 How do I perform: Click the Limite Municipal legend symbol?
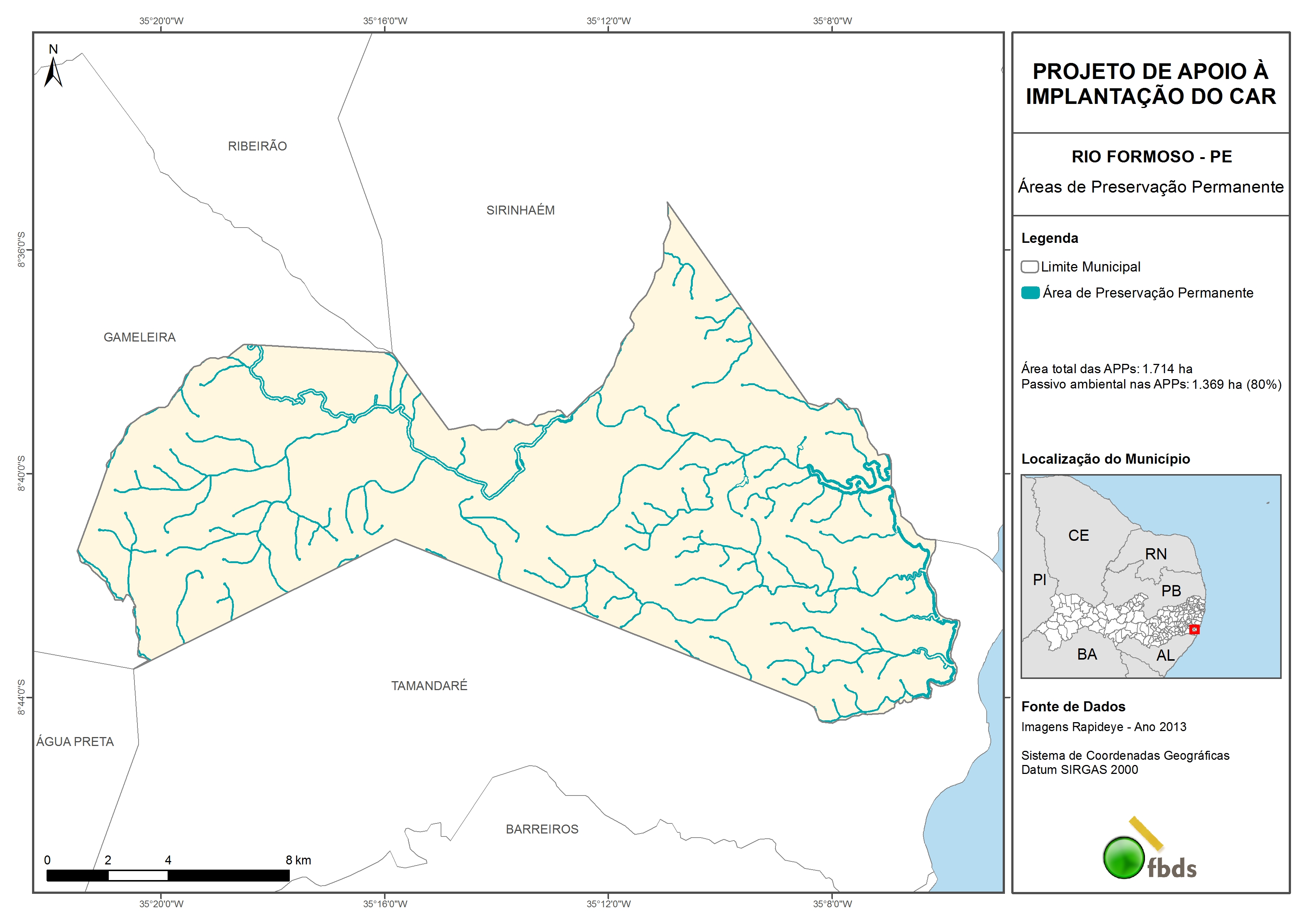(1029, 266)
